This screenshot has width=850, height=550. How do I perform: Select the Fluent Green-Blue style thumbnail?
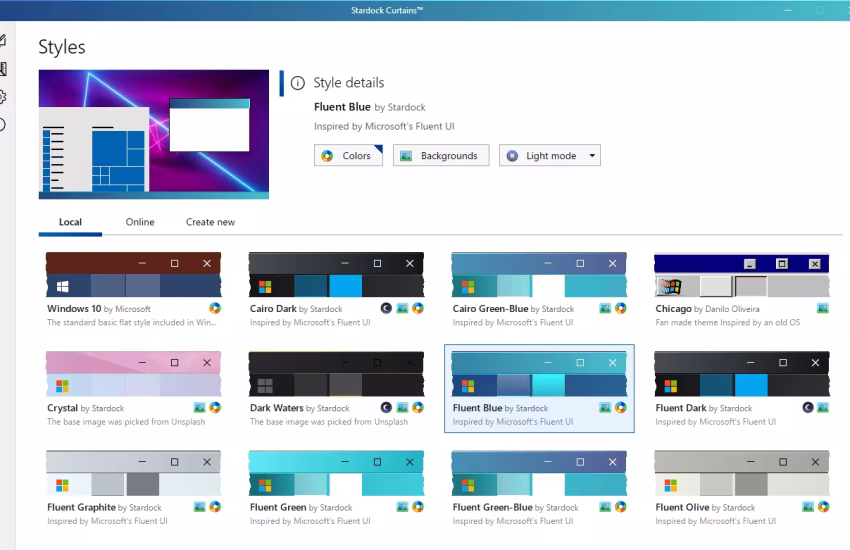(539, 473)
